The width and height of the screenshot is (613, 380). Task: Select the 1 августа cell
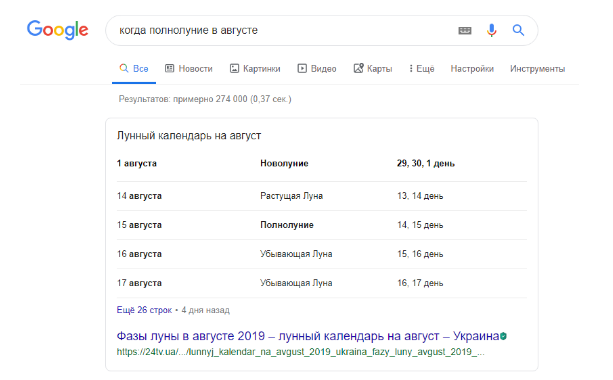[x=136, y=163]
